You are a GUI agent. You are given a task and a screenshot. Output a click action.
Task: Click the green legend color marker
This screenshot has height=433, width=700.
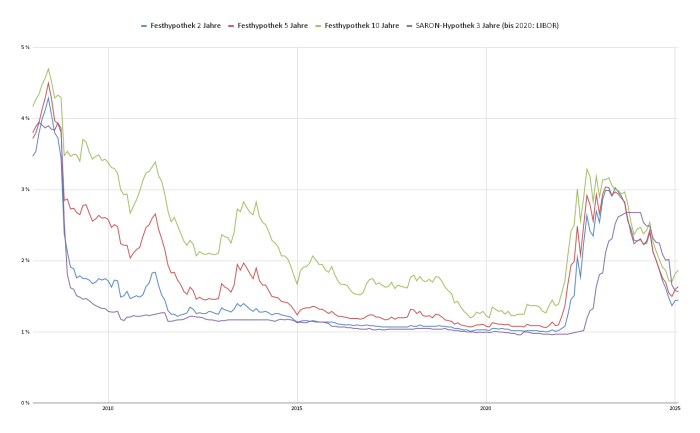pos(318,26)
